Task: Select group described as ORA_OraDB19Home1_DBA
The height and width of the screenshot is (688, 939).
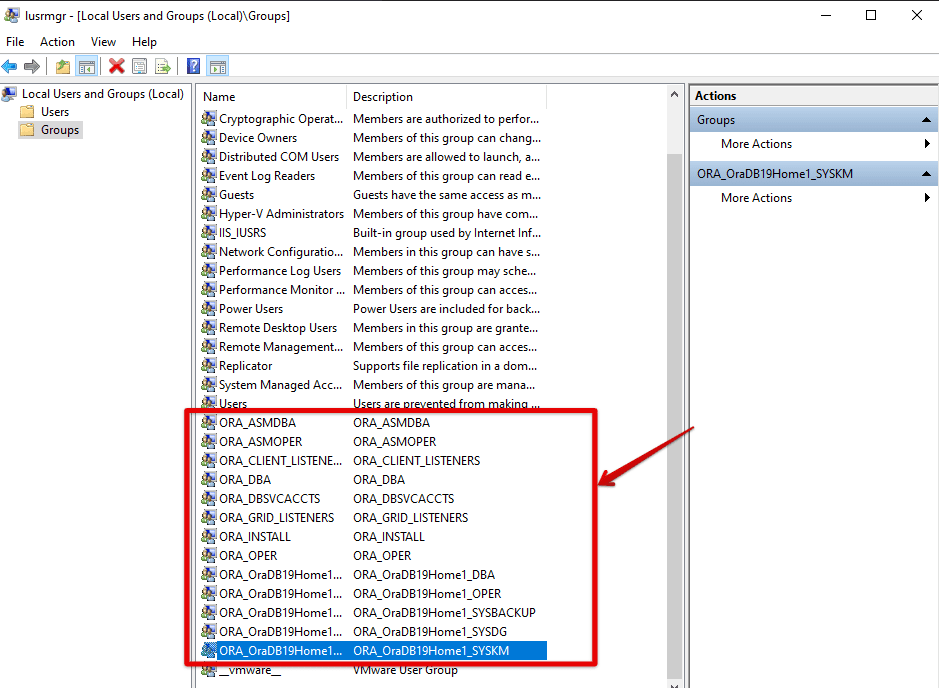Action: tap(424, 575)
